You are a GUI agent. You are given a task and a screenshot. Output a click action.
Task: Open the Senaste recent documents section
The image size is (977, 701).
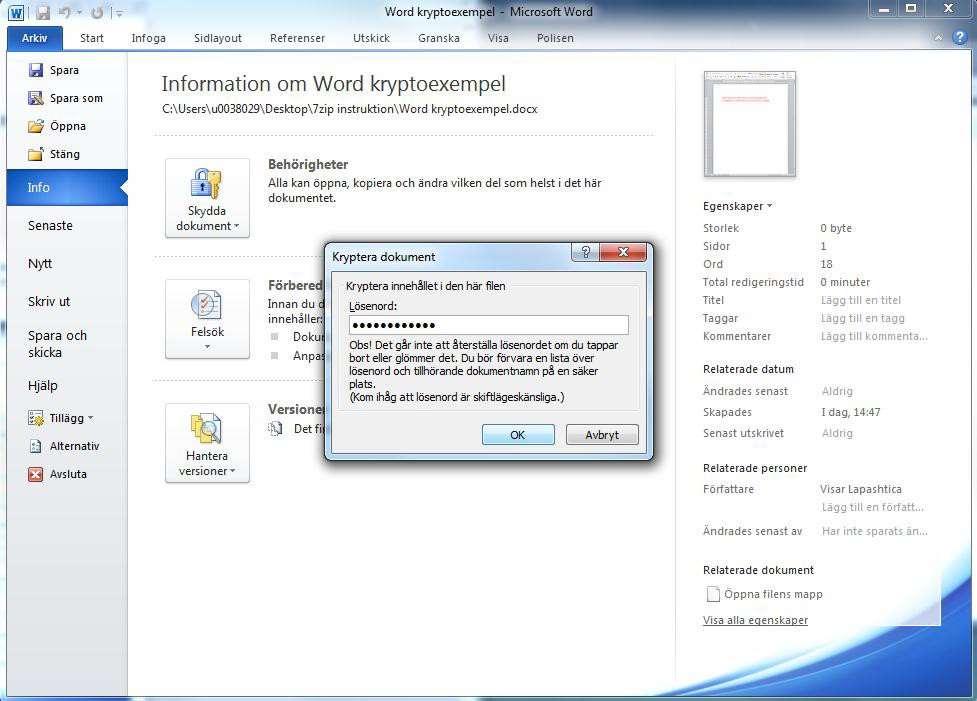pyautogui.click(x=50, y=226)
